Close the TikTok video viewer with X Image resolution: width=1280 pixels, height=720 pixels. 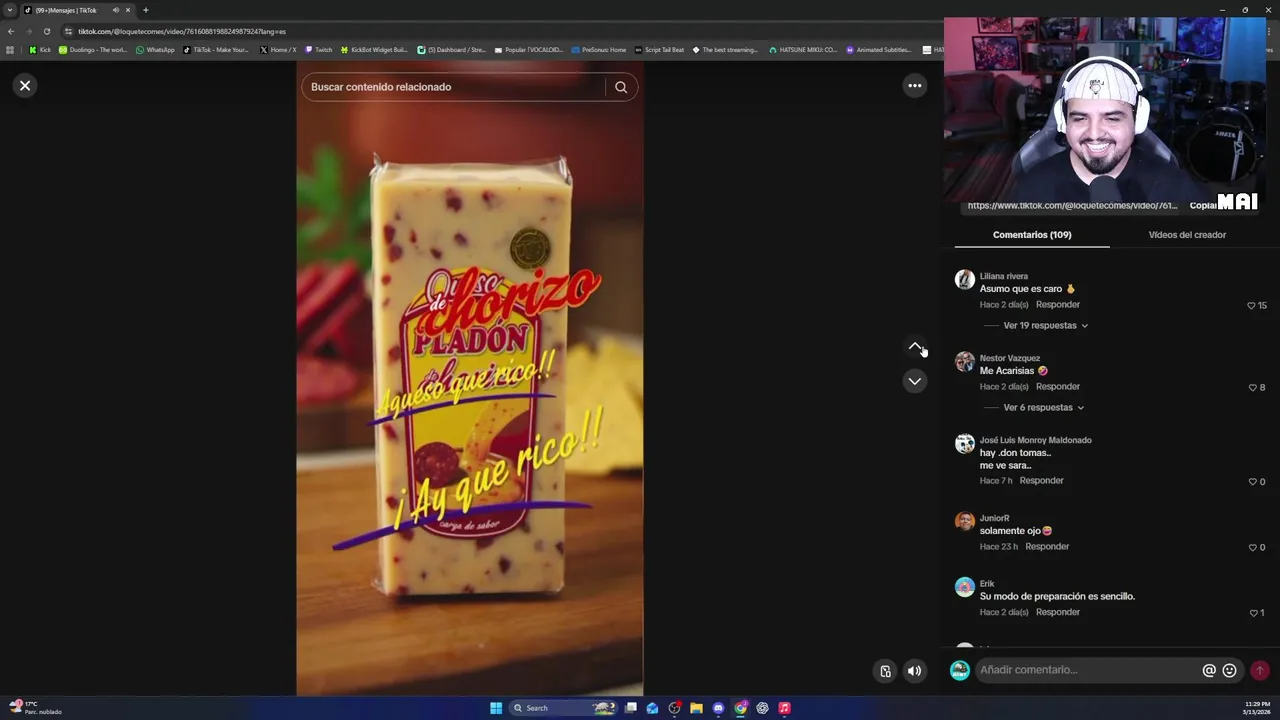pos(25,86)
